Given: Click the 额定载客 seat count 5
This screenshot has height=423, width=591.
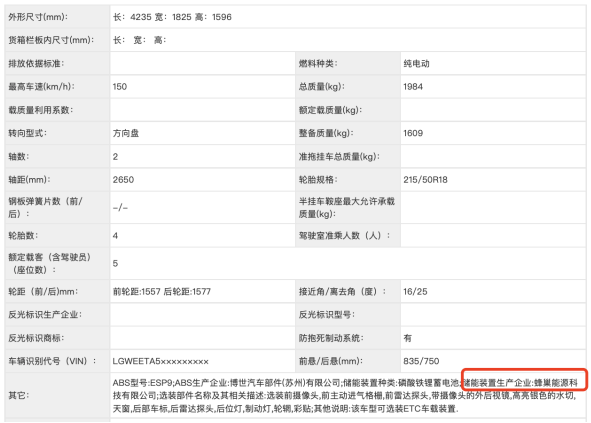Looking at the screenshot, I should point(115,263).
